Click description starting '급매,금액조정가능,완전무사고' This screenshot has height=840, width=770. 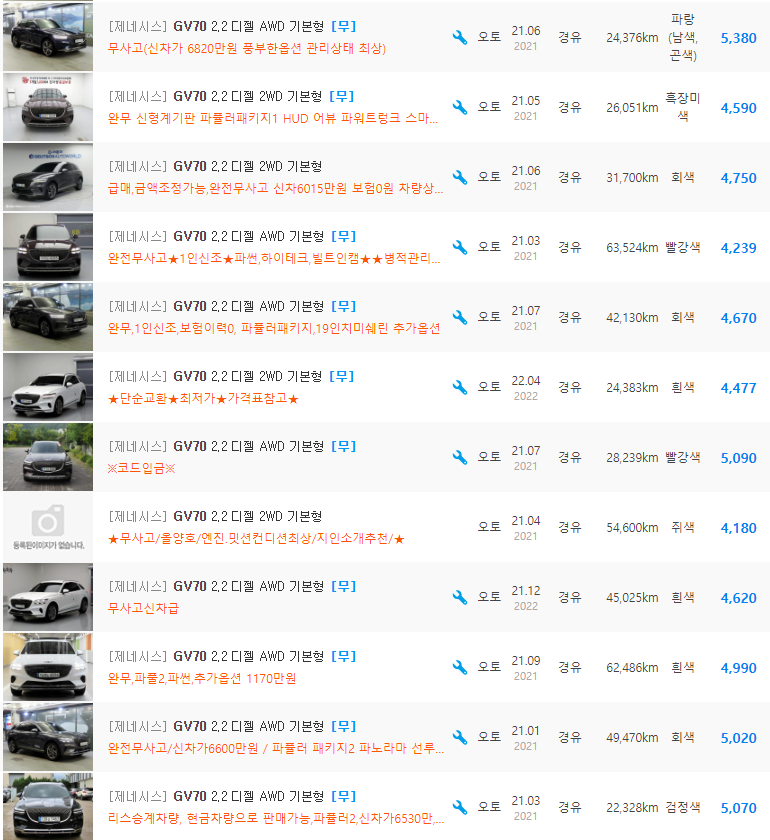pyautogui.click(x=275, y=189)
